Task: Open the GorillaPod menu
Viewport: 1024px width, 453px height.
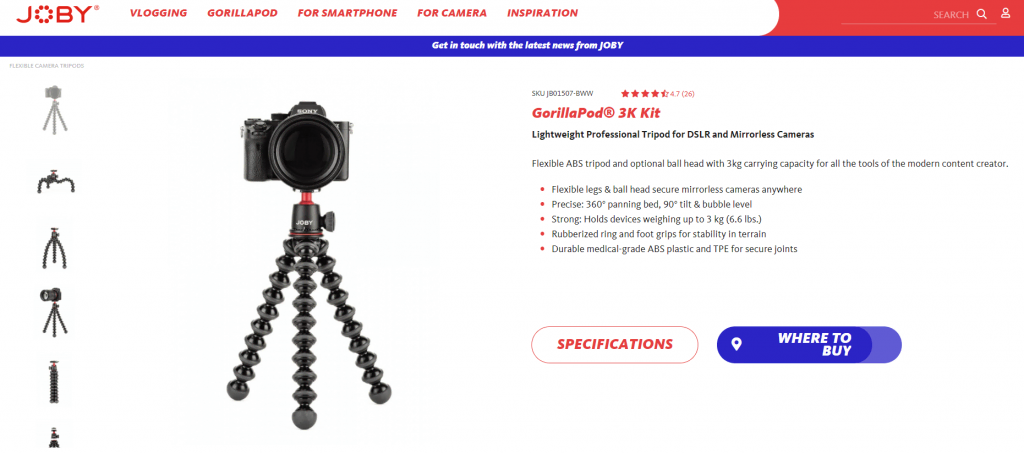Action: point(242,13)
